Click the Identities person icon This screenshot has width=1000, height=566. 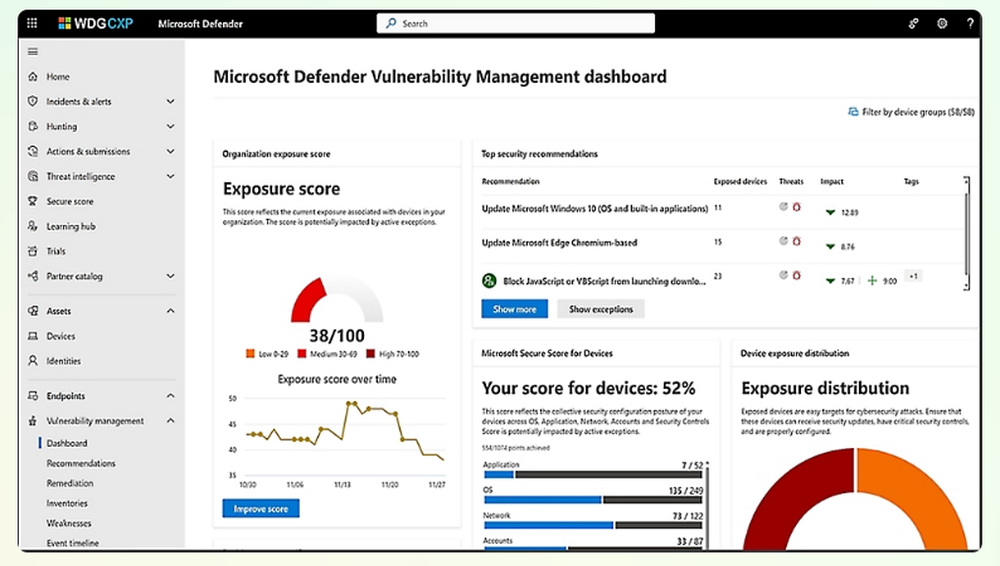(x=33, y=361)
